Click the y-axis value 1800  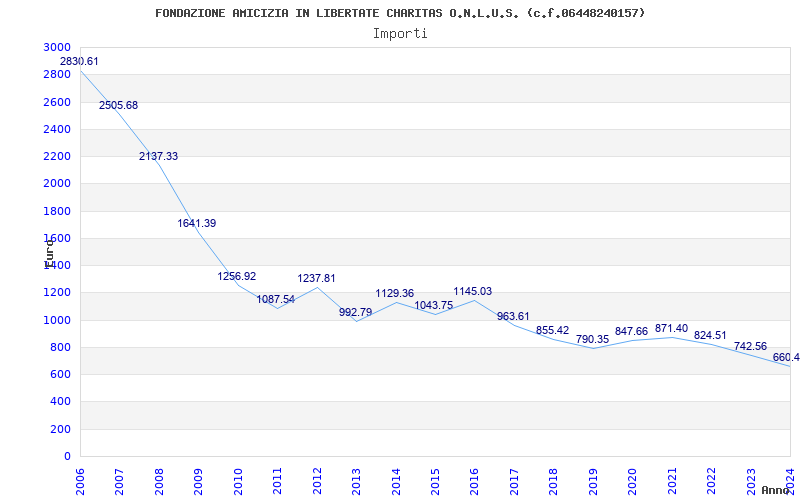click(57, 211)
